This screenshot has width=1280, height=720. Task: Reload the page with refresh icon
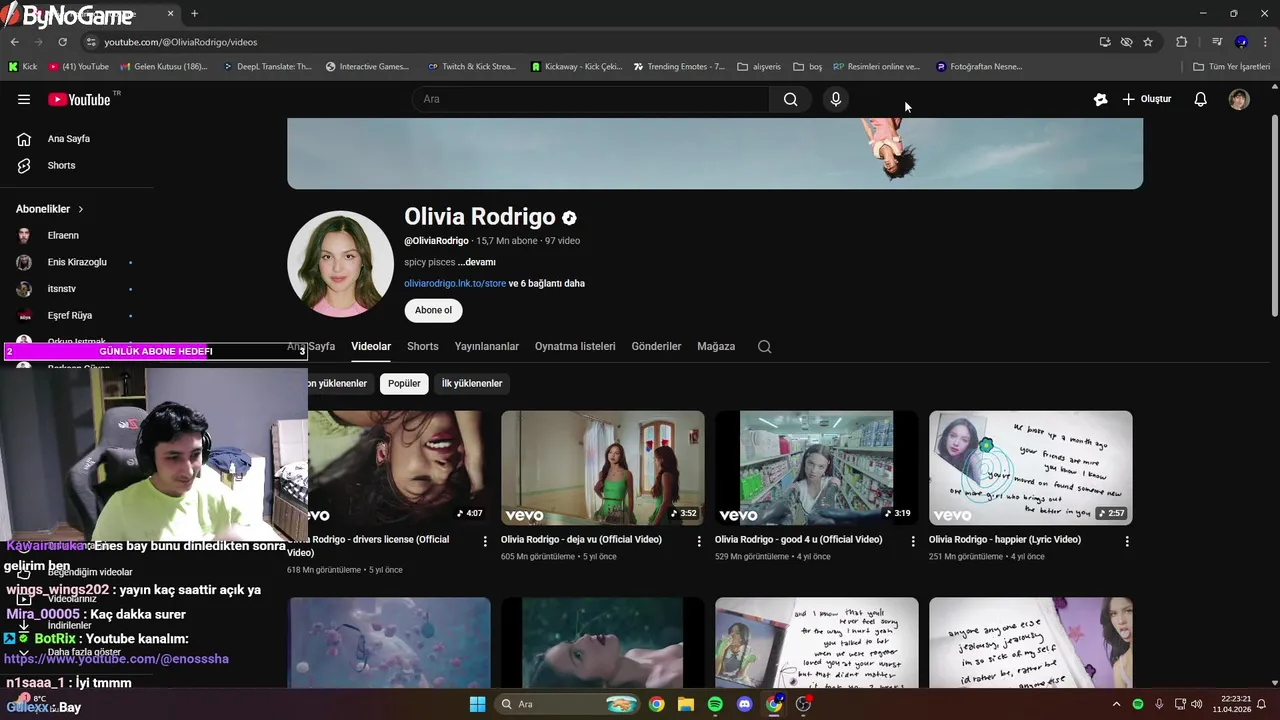coord(62,42)
